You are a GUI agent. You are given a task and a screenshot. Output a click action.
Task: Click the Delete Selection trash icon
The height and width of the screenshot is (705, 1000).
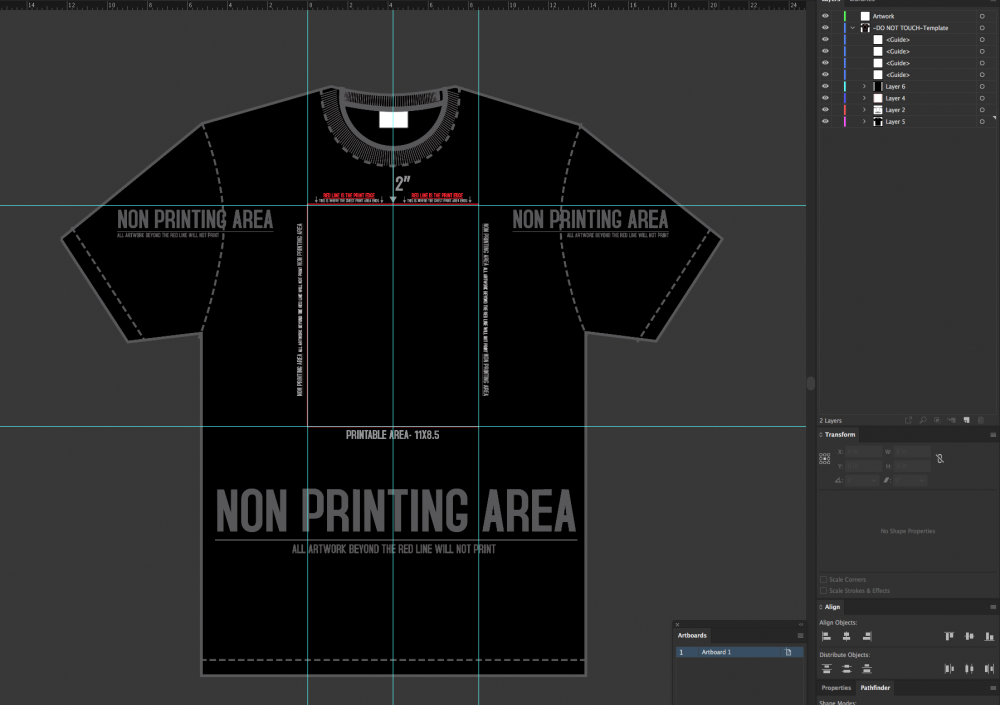(982, 420)
